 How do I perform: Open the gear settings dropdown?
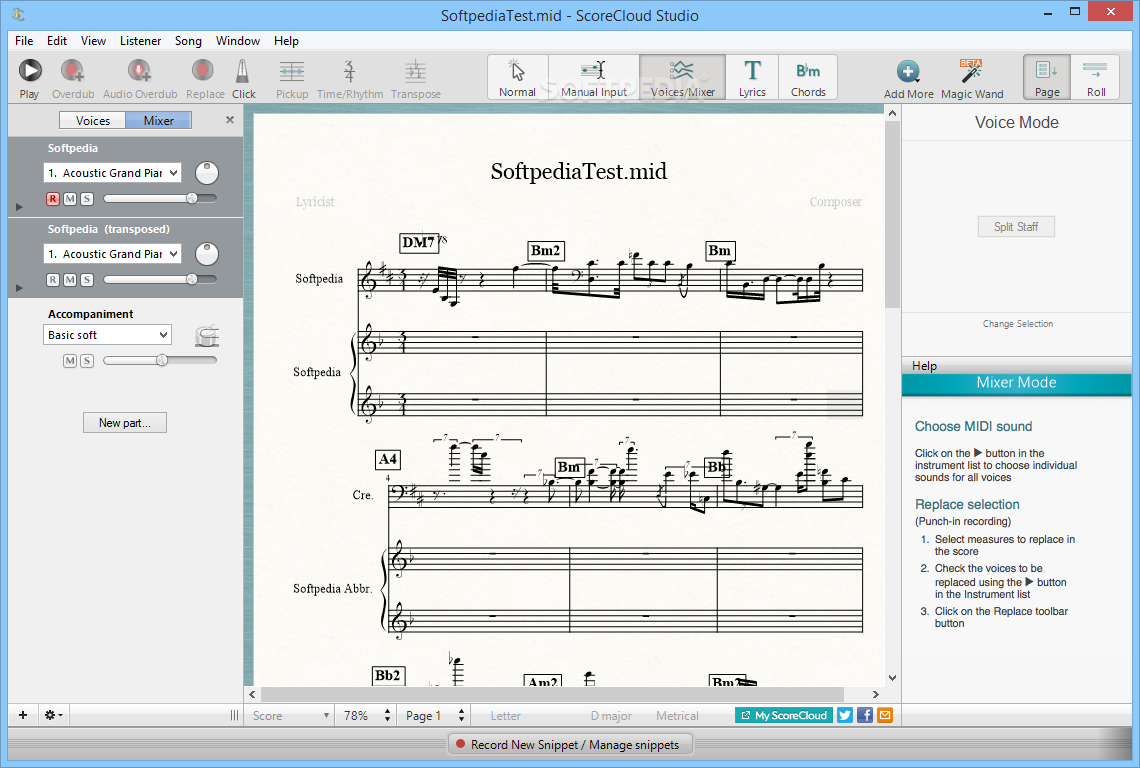53,715
